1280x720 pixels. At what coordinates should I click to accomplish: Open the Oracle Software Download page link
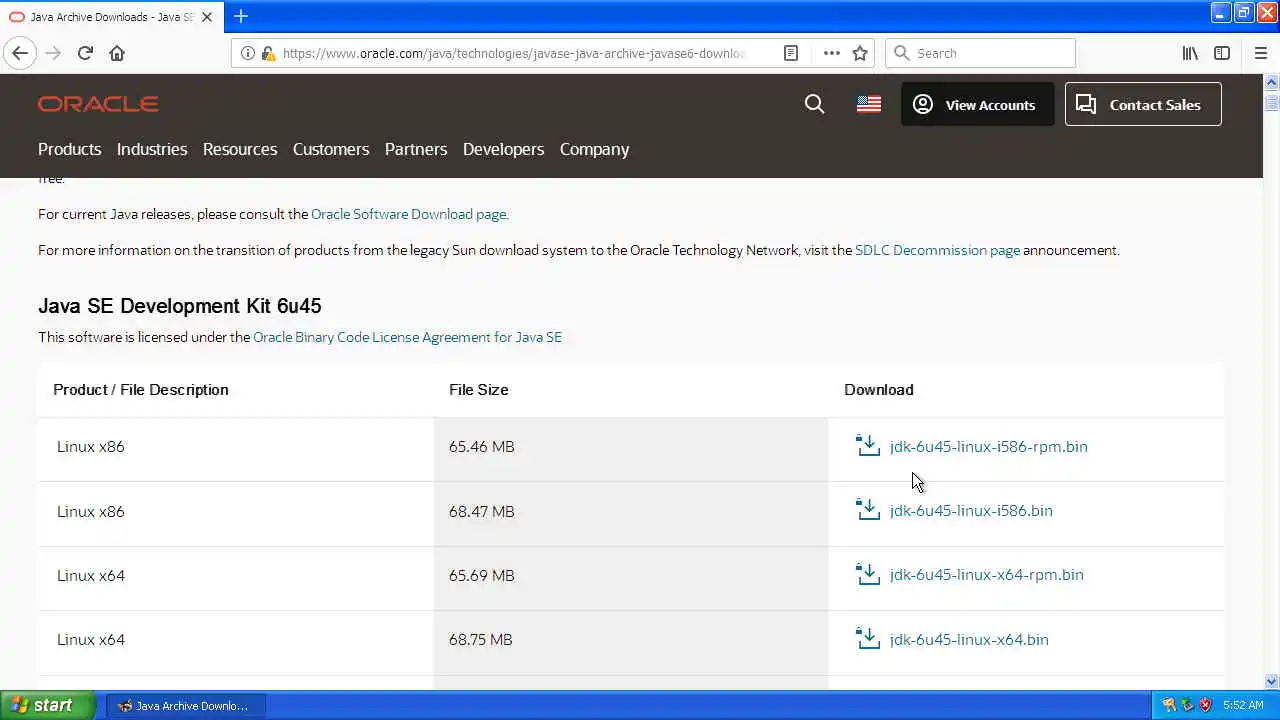click(x=410, y=214)
